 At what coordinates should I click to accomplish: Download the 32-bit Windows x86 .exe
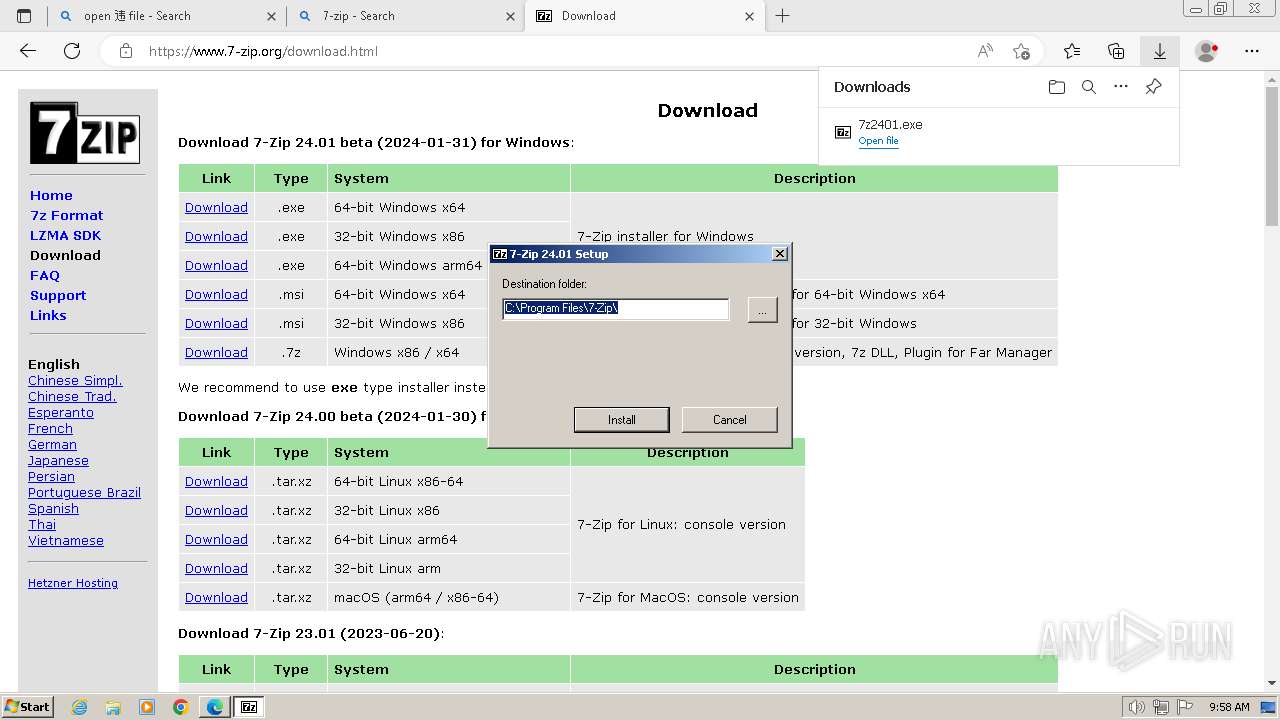(x=216, y=236)
